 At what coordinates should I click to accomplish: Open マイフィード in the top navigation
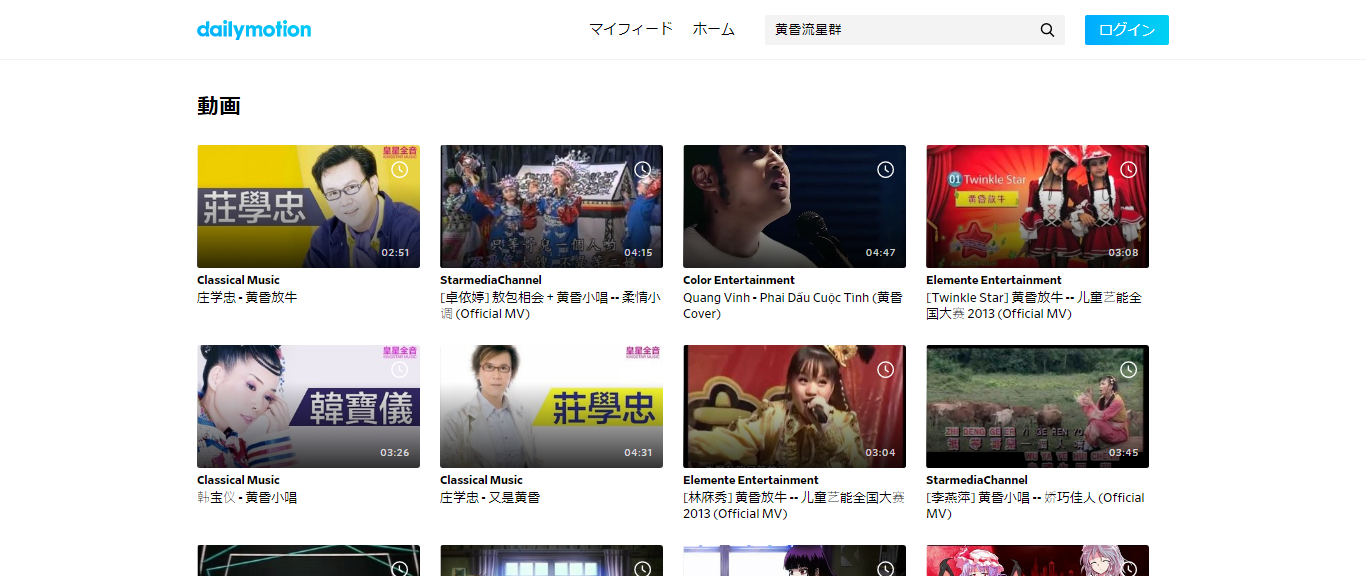coord(631,30)
